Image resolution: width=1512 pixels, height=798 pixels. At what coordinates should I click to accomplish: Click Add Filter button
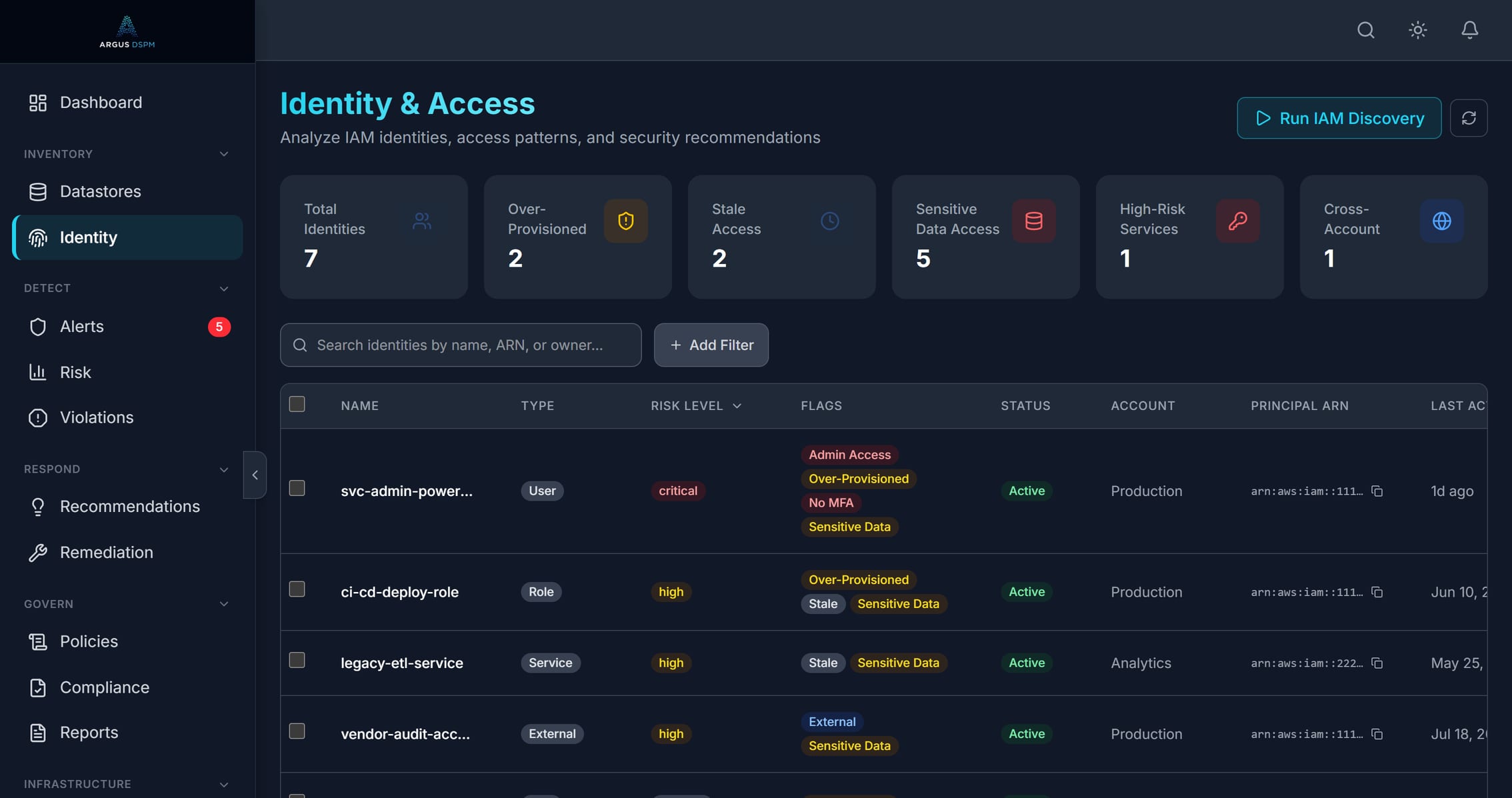pyautogui.click(x=711, y=345)
